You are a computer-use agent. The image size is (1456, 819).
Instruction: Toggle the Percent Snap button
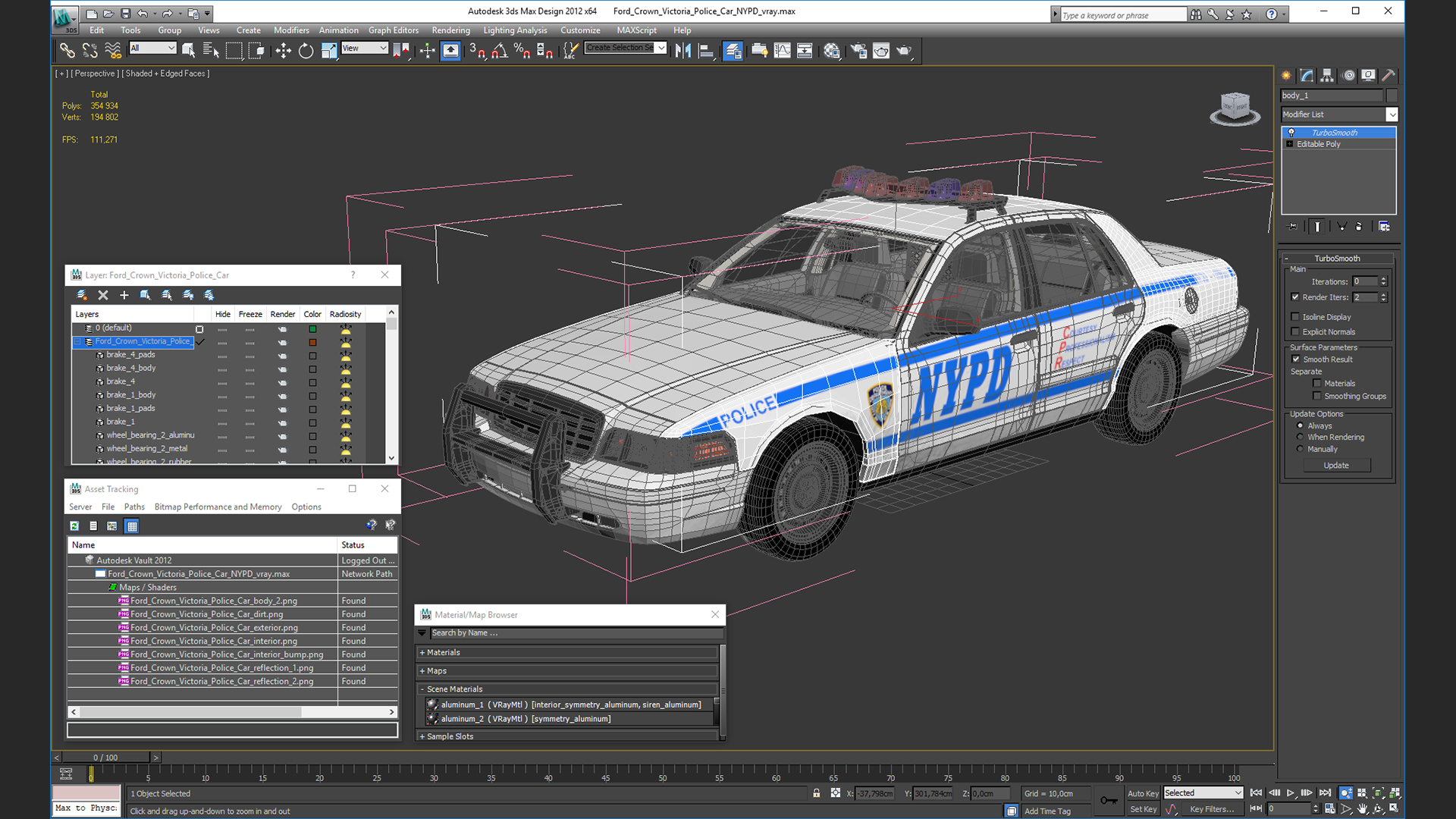pyautogui.click(x=522, y=51)
